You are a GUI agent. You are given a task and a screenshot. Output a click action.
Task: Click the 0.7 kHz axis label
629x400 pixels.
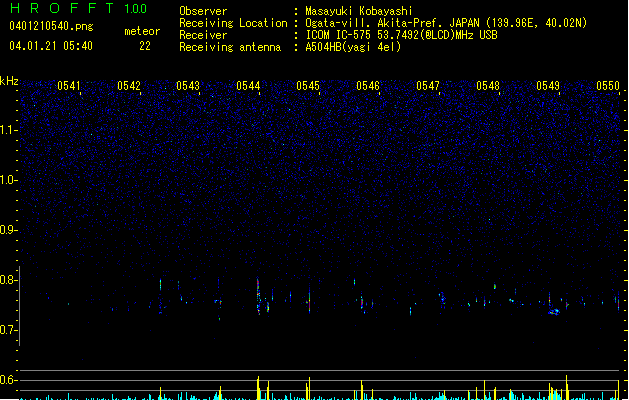[8, 330]
